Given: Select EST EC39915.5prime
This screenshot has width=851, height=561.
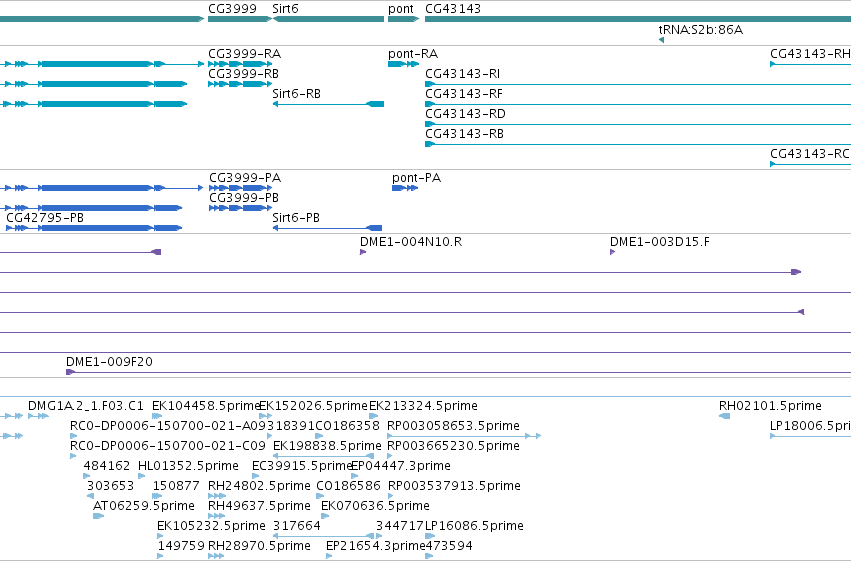Looking at the screenshot, I should click(x=301, y=466).
